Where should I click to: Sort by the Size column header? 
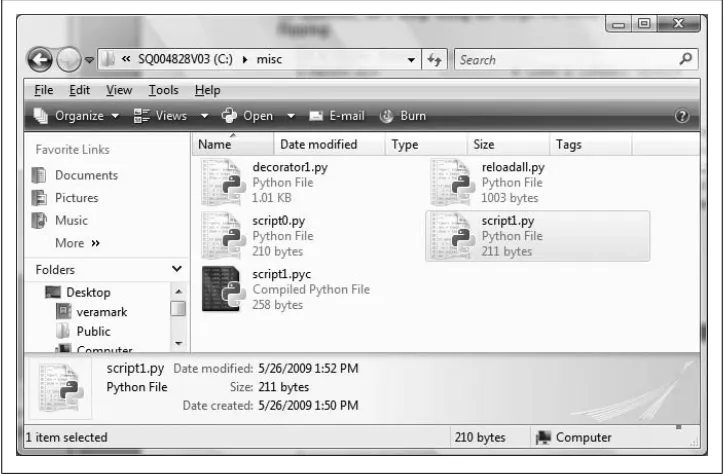tap(508, 144)
